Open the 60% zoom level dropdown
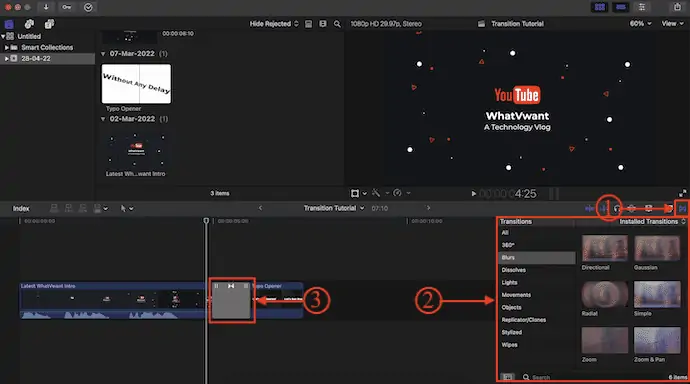This screenshot has height=384, width=690. point(640,23)
